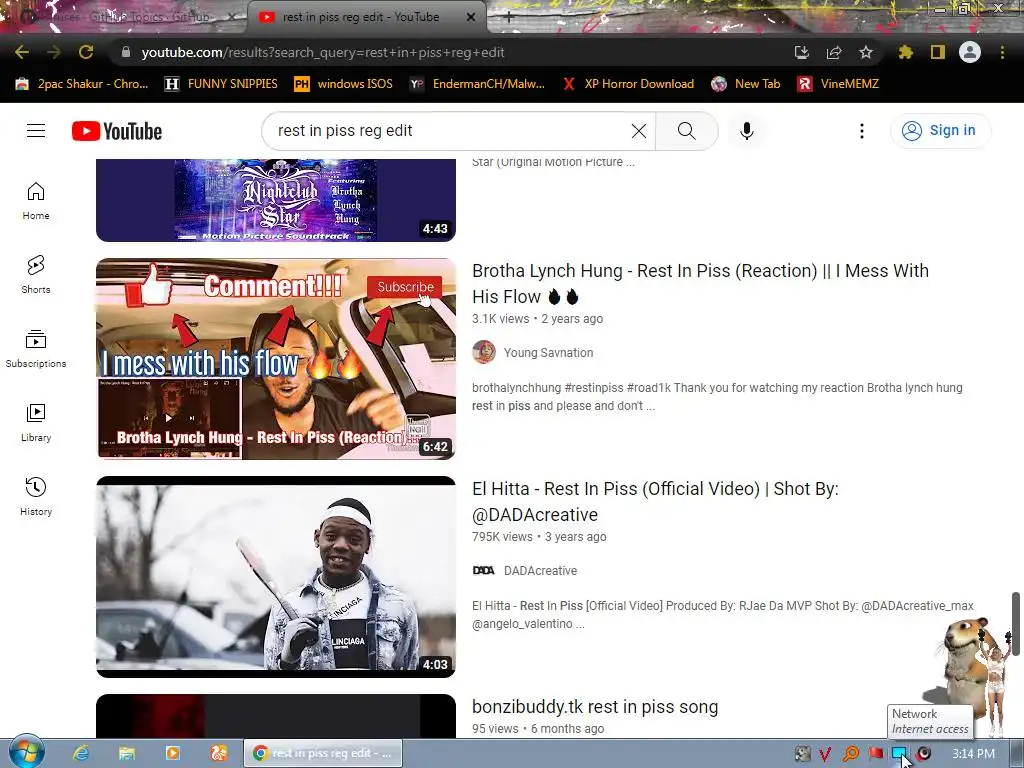This screenshot has width=1024, height=768.
Task: Open the Brotha Lynch Hung Rest In Piss Reaction title
Action: tap(700, 283)
